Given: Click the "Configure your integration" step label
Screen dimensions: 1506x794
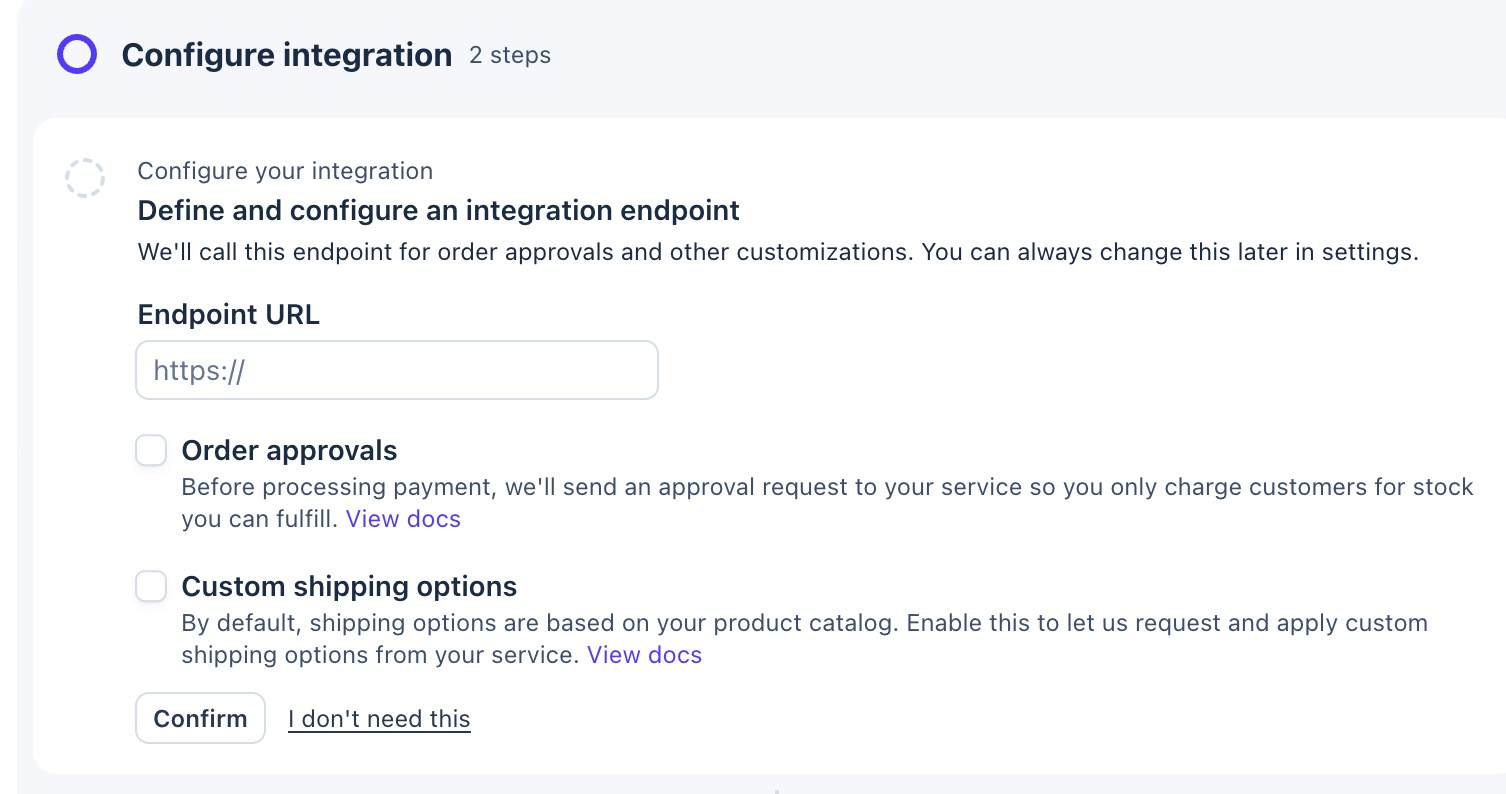Looking at the screenshot, I should 285,171.
